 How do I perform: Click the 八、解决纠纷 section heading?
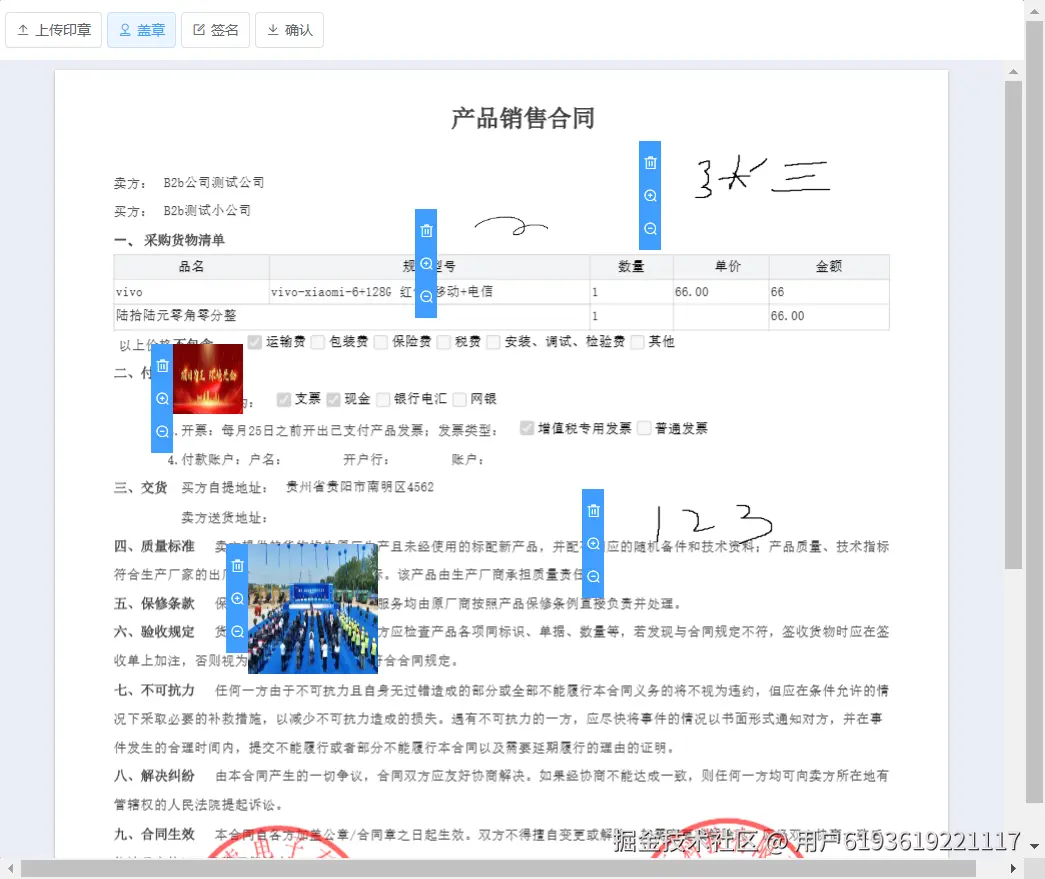pos(154,776)
